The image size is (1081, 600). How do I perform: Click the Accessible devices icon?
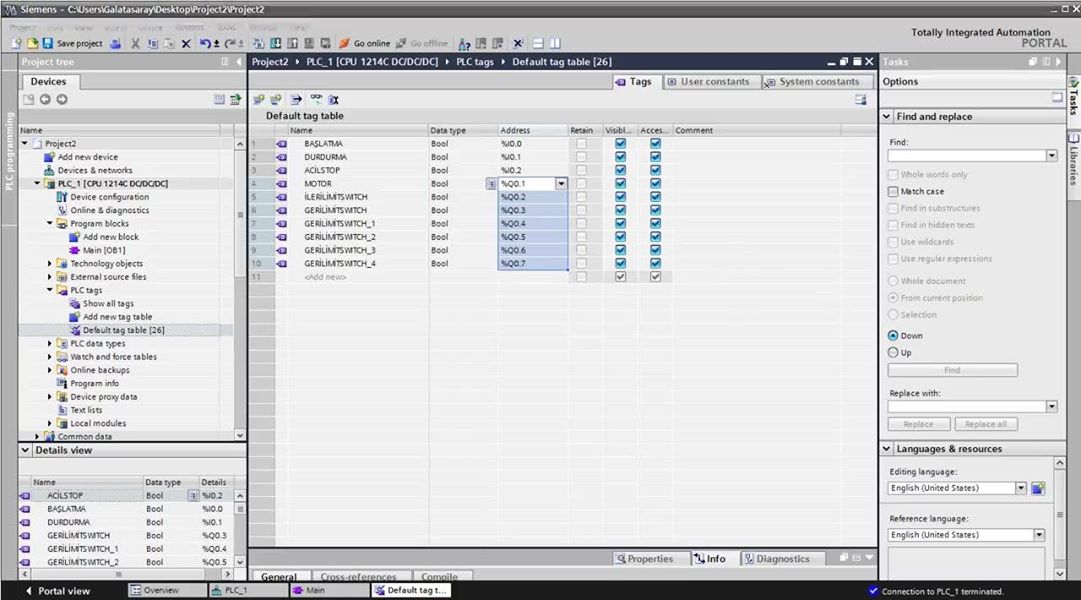coord(465,44)
